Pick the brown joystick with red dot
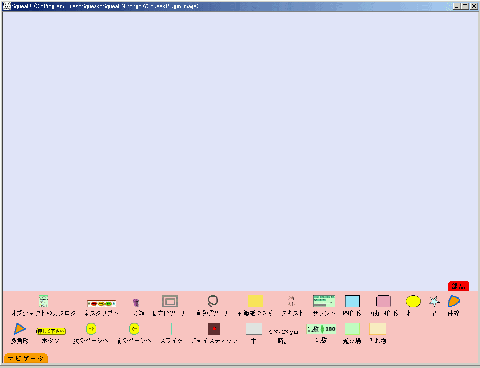The height and width of the screenshot is (368, 480). pos(214,329)
